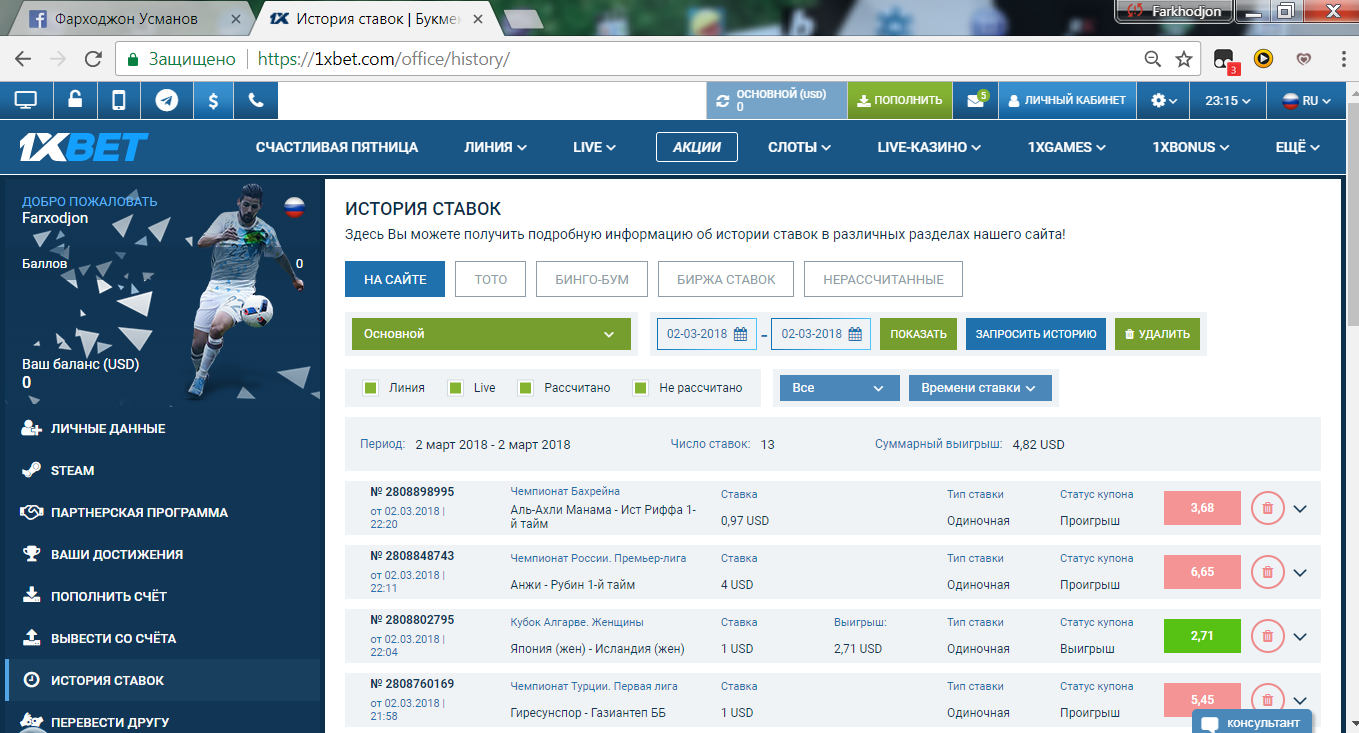Select the НА САЙТЕ tab
The width and height of the screenshot is (1359, 733).
(x=395, y=280)
